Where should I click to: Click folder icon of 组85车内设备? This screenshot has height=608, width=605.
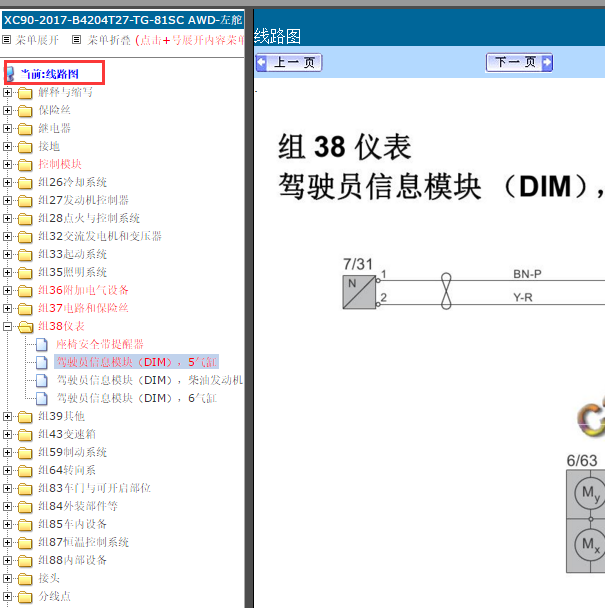25,525
